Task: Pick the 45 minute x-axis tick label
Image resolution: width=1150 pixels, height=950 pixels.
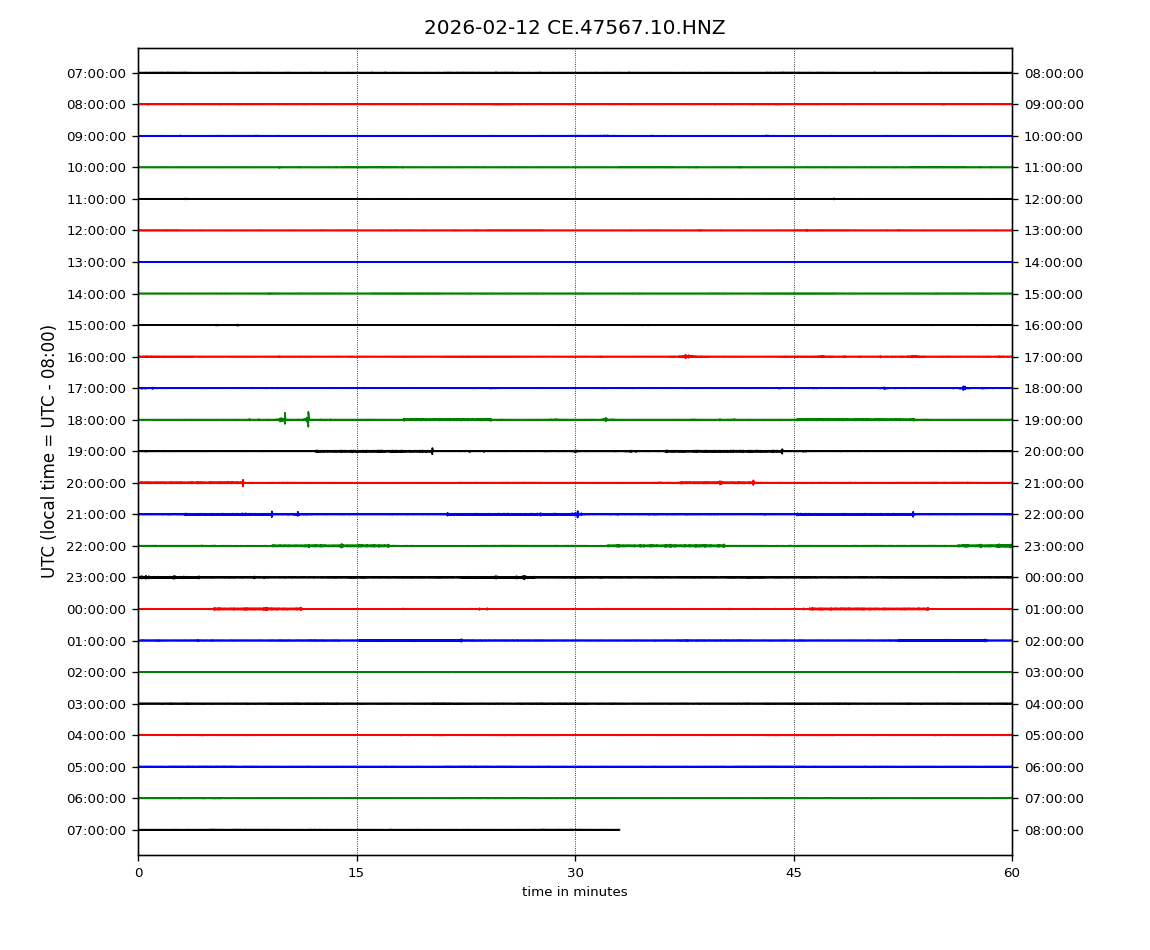Action: 793,873
